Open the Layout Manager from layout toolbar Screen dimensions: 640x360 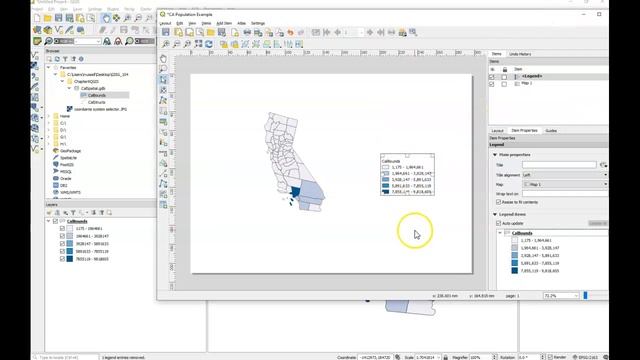click(200, 32)
